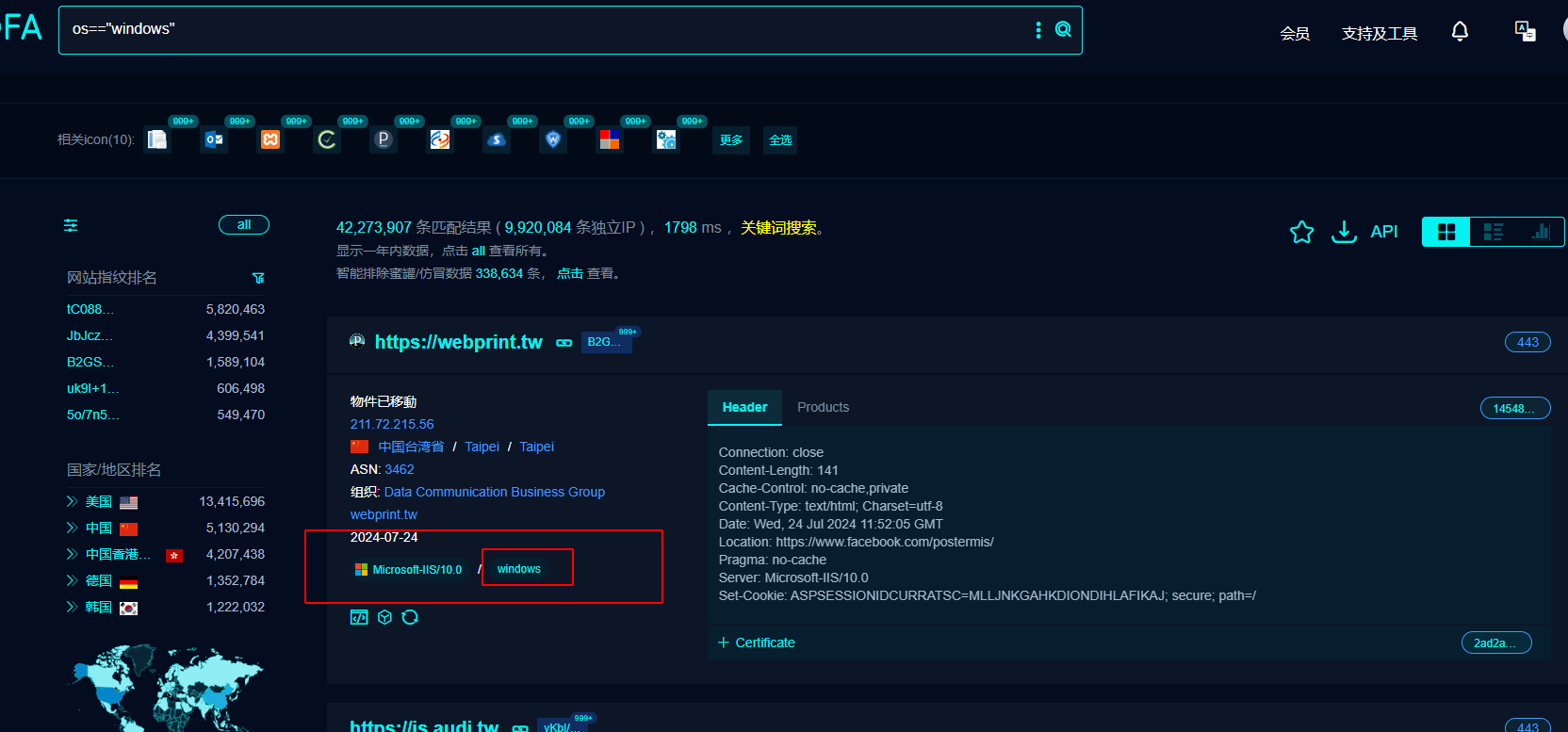Switch to the list view
Viewport: 1568px width, 732px height.
tap(1494, 232)
